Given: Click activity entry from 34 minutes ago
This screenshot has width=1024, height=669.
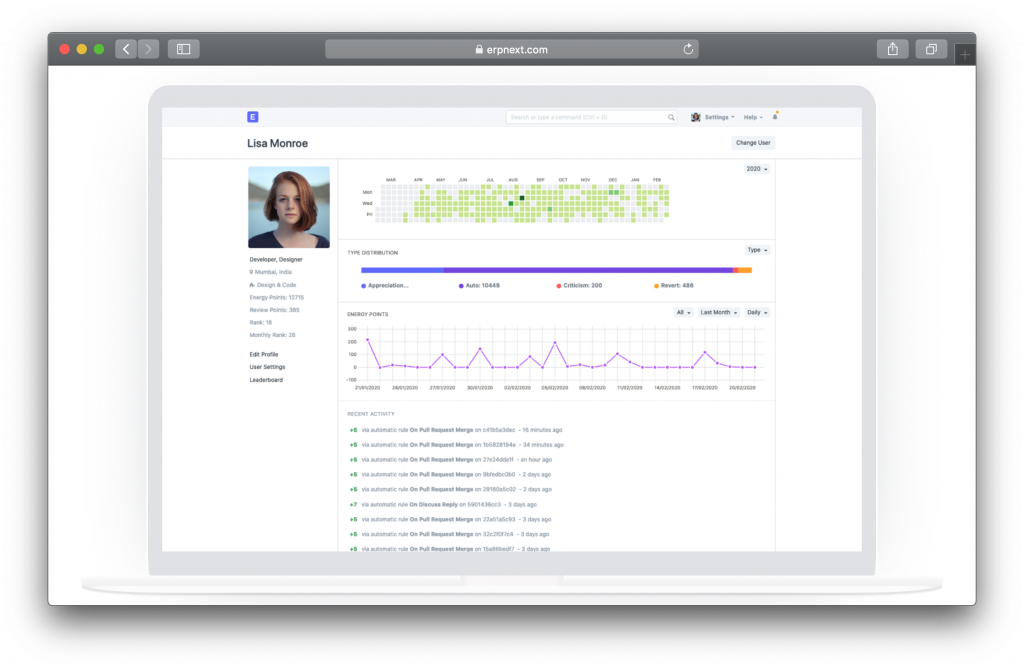Looking at the screenshot, I should tap(456, 445).
